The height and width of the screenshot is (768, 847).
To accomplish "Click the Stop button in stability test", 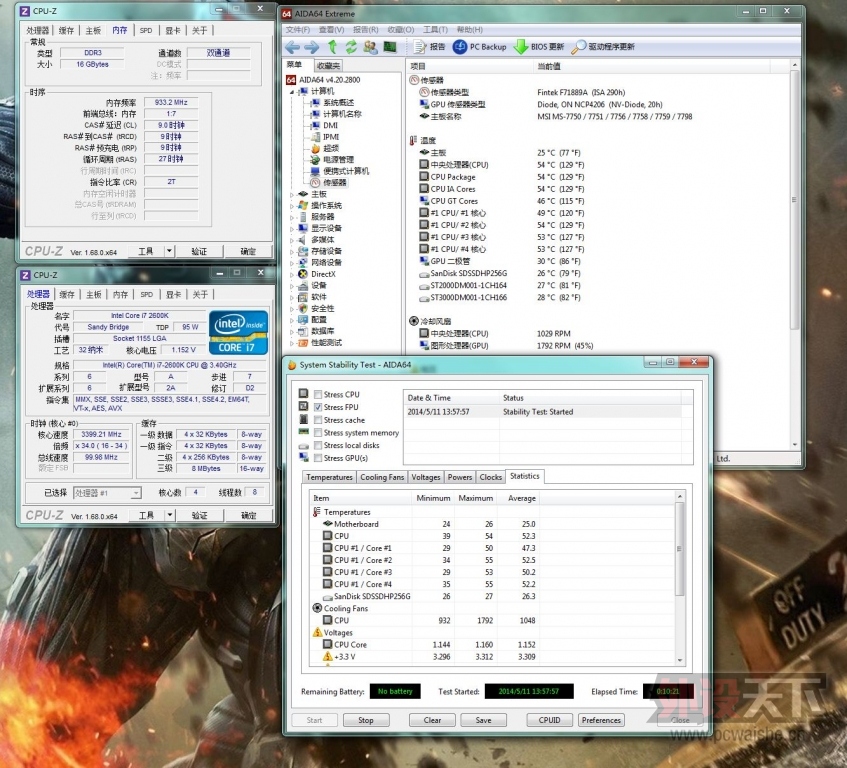I will pyautogui.click(x=366, y=720).
